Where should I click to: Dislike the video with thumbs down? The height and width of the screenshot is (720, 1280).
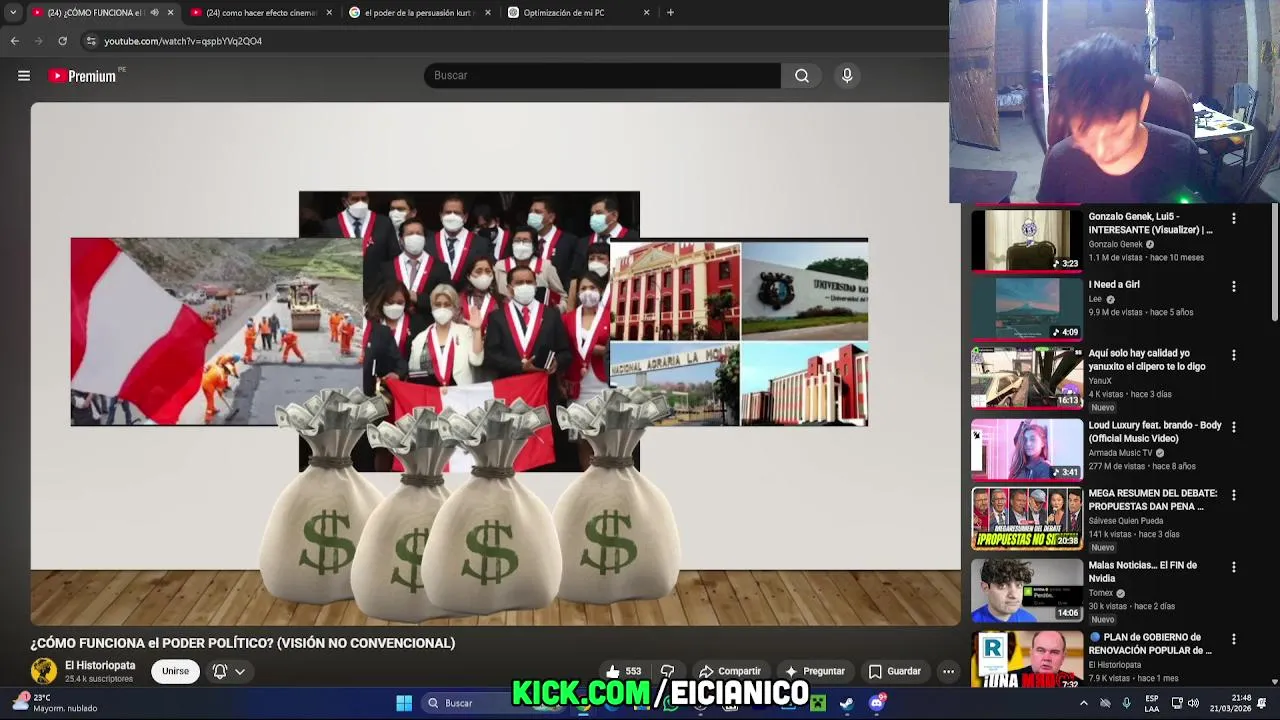(x=667, y=671)
